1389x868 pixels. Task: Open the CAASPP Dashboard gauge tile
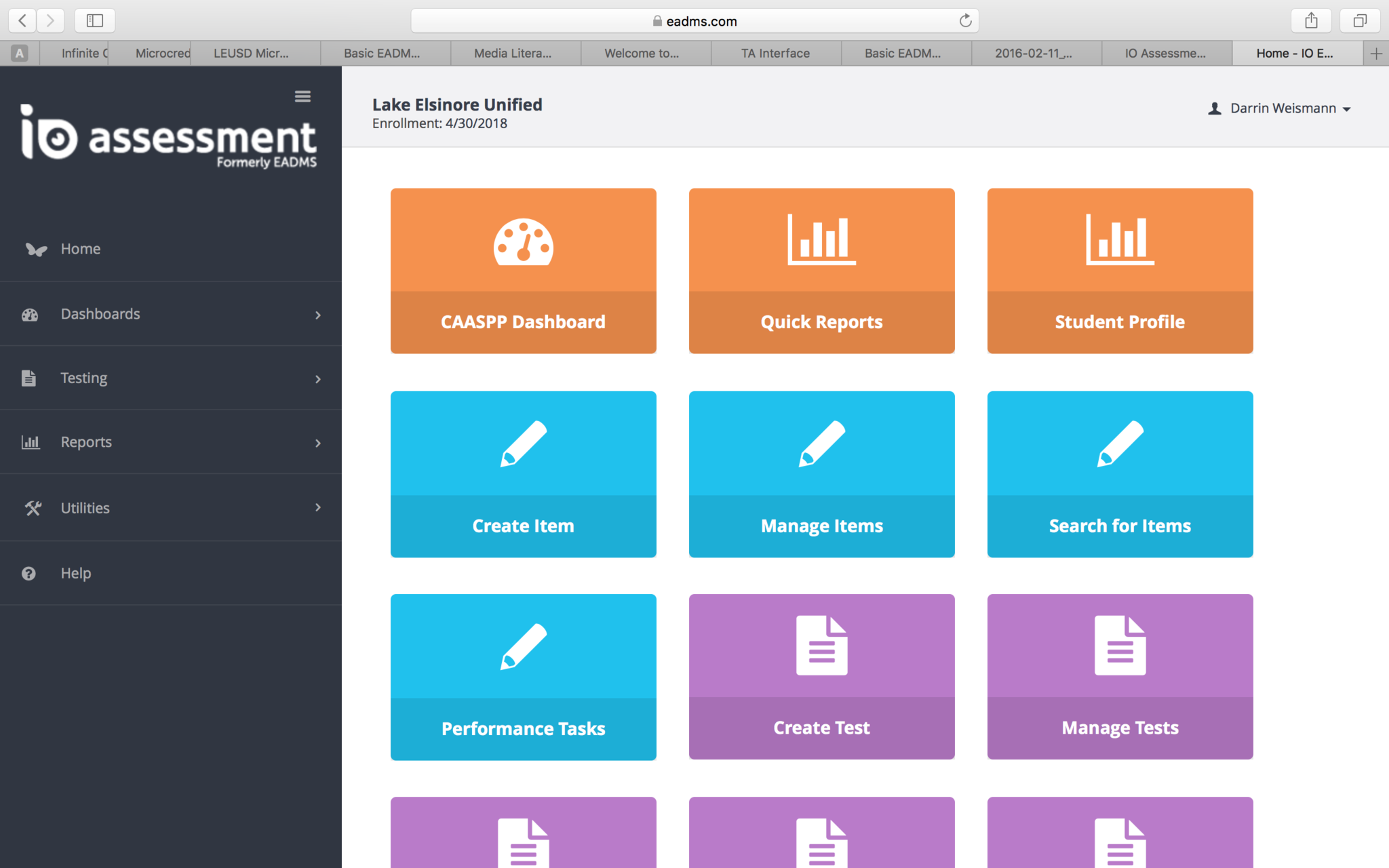coord(523,271)
